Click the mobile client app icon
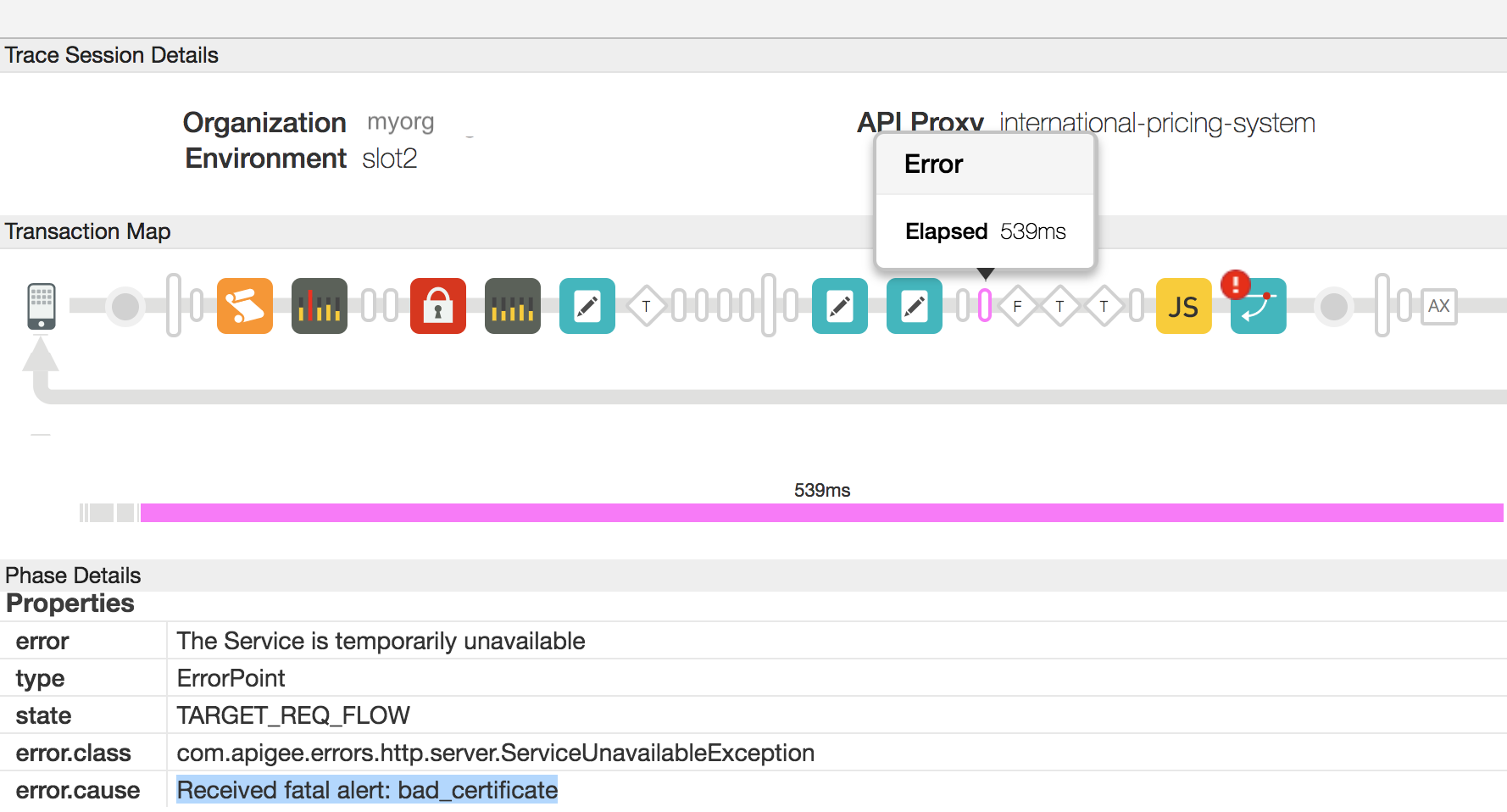 pos(42,306)
